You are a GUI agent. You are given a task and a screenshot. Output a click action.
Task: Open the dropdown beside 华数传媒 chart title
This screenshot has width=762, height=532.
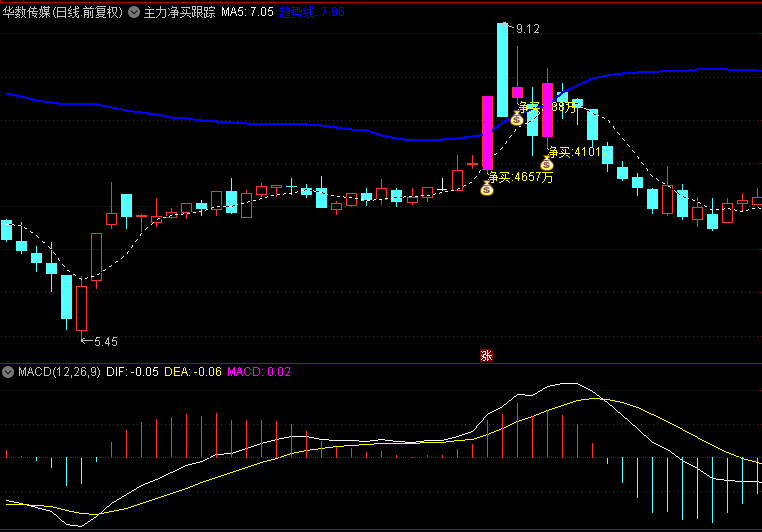tap(134, 12)
